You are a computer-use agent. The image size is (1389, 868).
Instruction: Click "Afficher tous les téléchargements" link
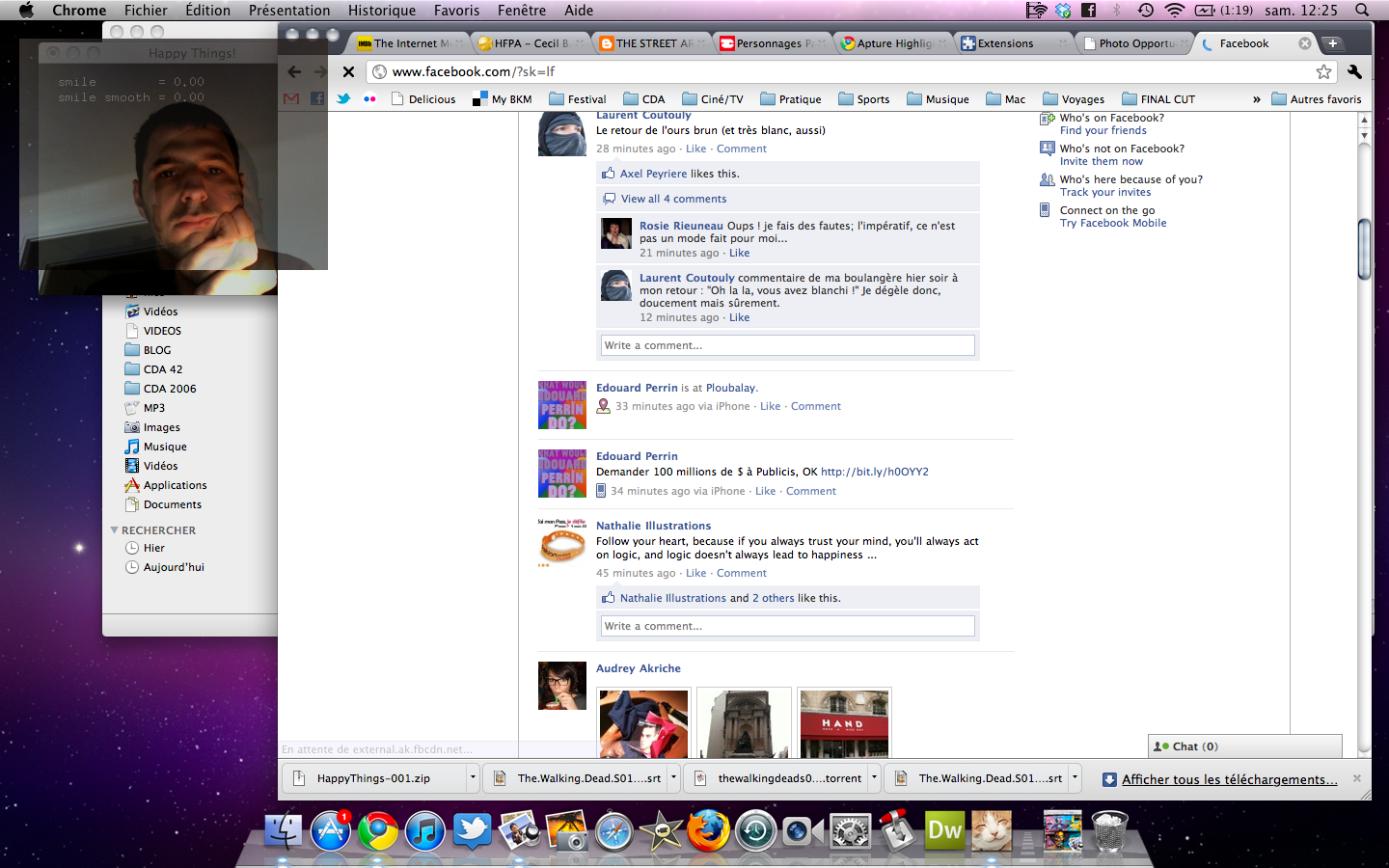pos(1229,779)
